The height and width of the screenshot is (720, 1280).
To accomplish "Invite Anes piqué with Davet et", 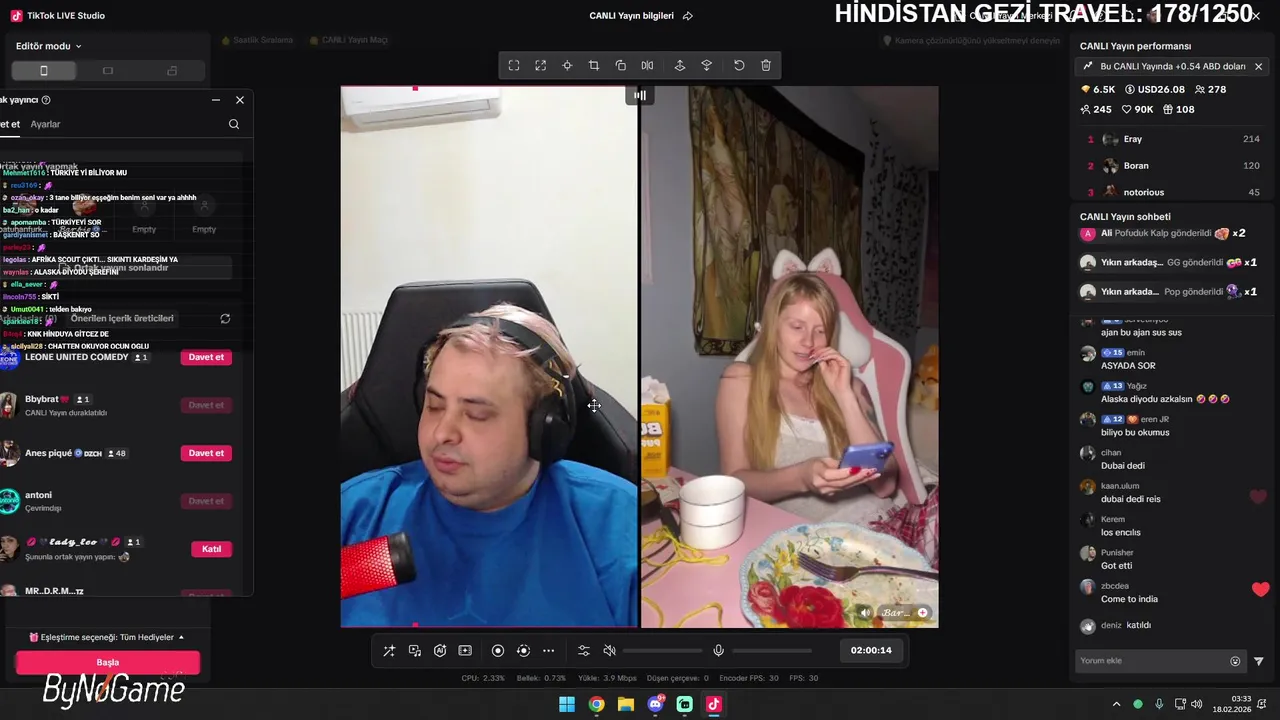I will click(x=206, y=453).
